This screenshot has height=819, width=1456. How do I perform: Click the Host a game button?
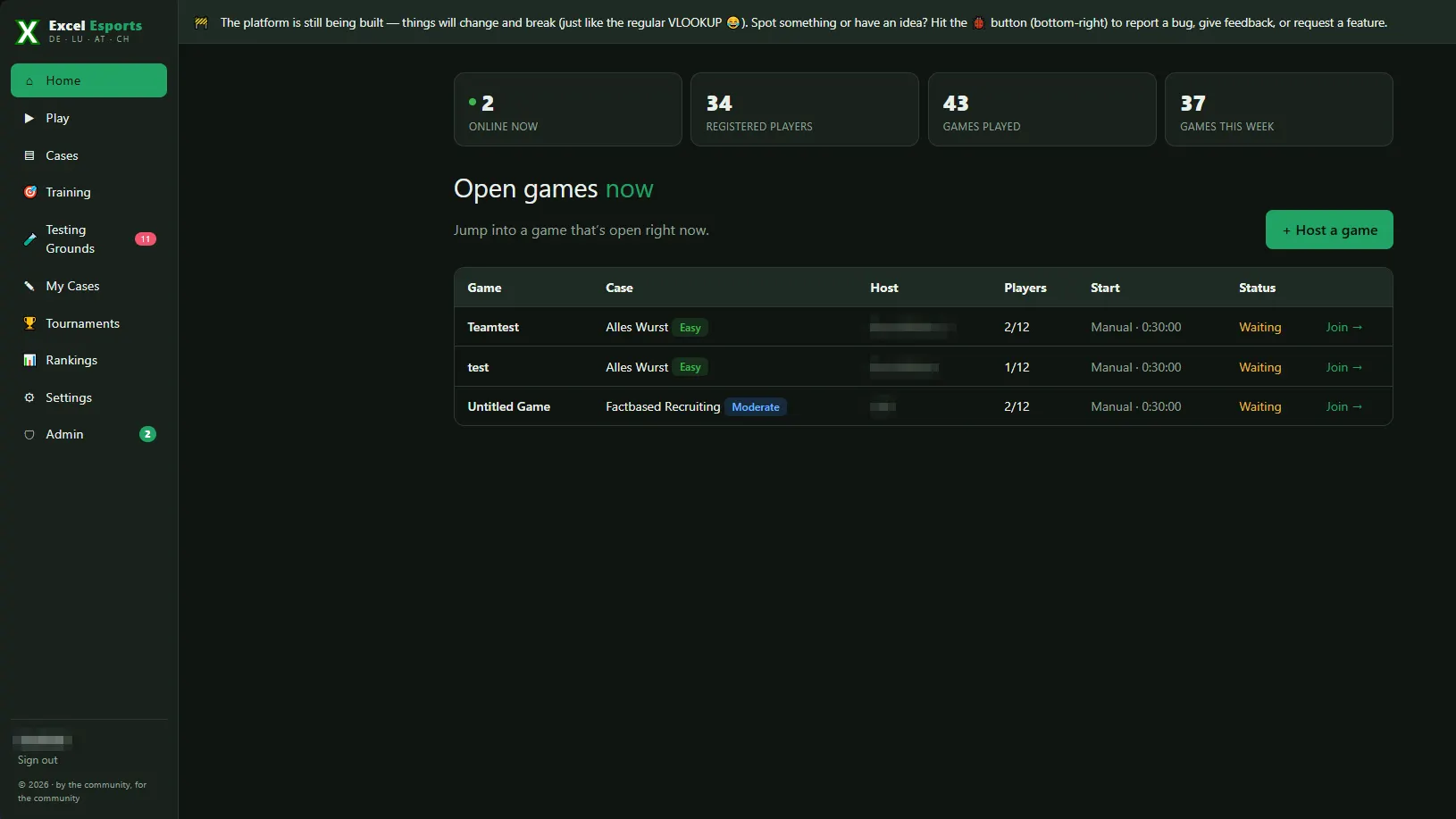point(1329,230)
